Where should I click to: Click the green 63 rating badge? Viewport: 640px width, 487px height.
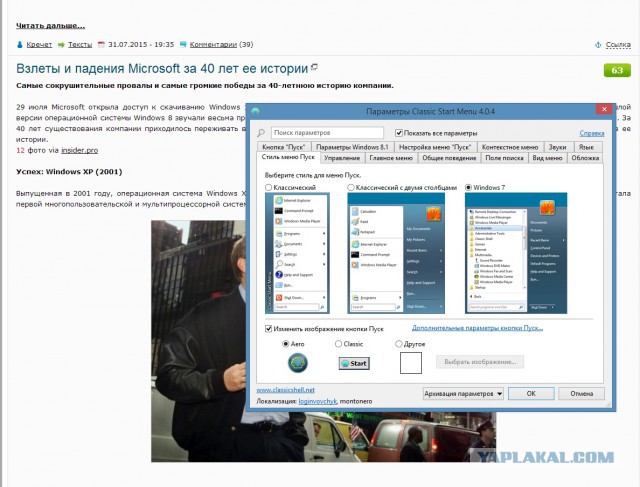tap(617, 70)
